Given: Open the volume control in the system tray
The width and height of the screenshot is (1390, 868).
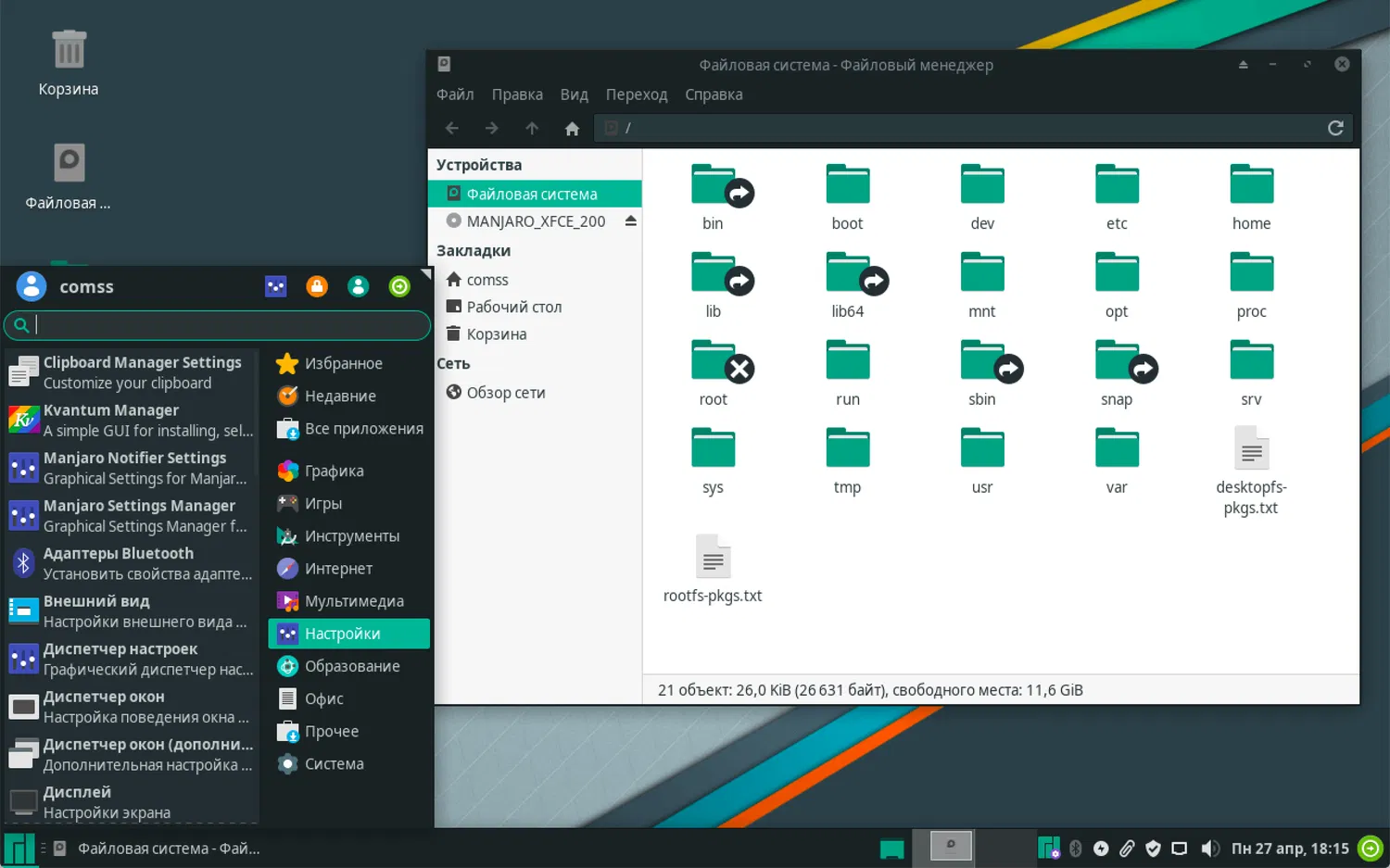Looking at the screenshot, I should pyautogui.click(x=1209, y=849).
